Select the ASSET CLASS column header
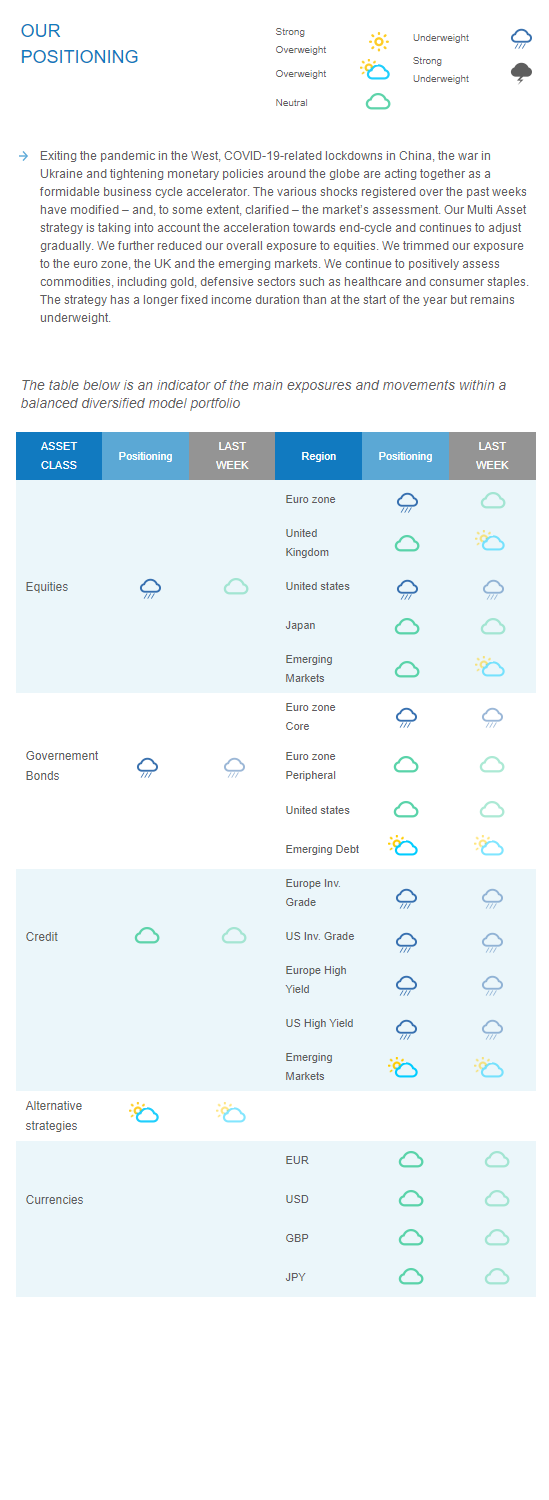The width and height of the screenshot is (549, 1500). coord(59,456)
